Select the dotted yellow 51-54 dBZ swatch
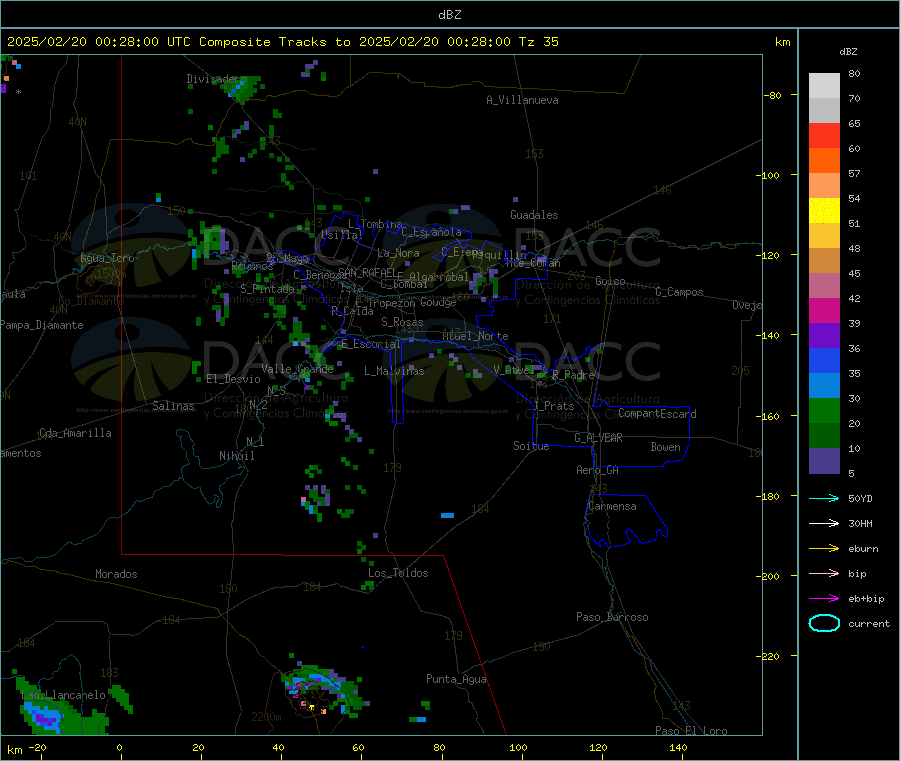This screenshot has height=761, width=900. point(824,211)
